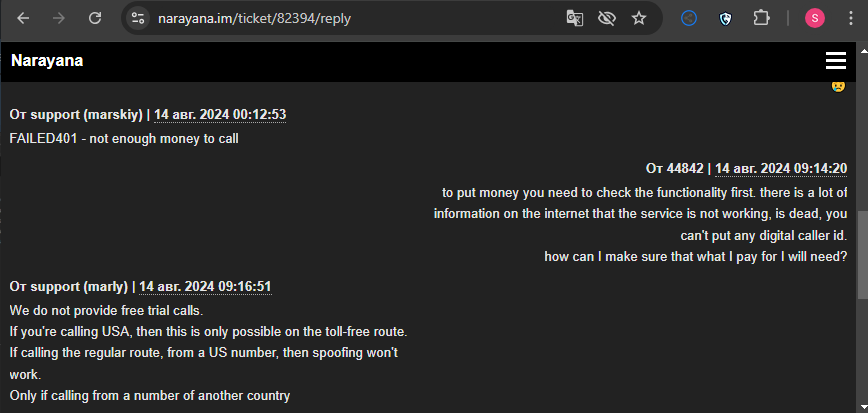Click the 14 авг. 2024 09:16:51 timestamp
Screen dimensions: 868x413
point(205,287)
